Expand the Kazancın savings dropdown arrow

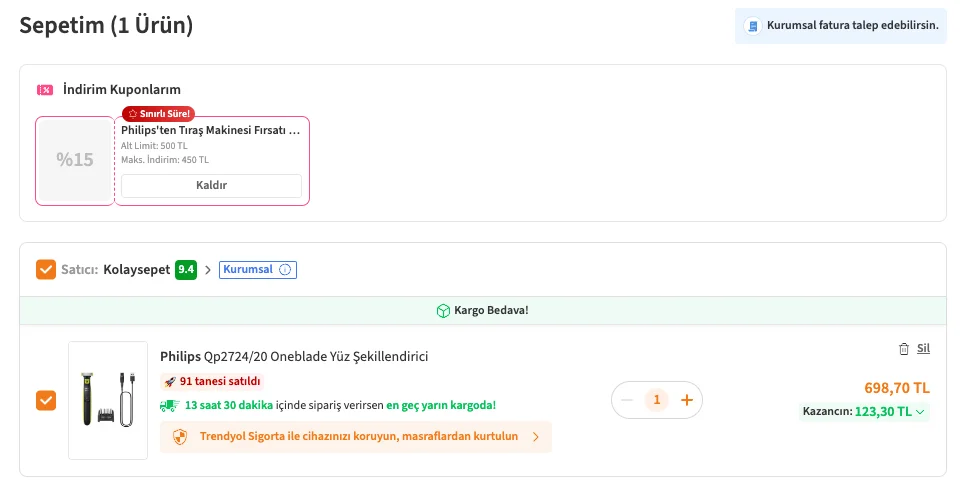pos(920,411)
